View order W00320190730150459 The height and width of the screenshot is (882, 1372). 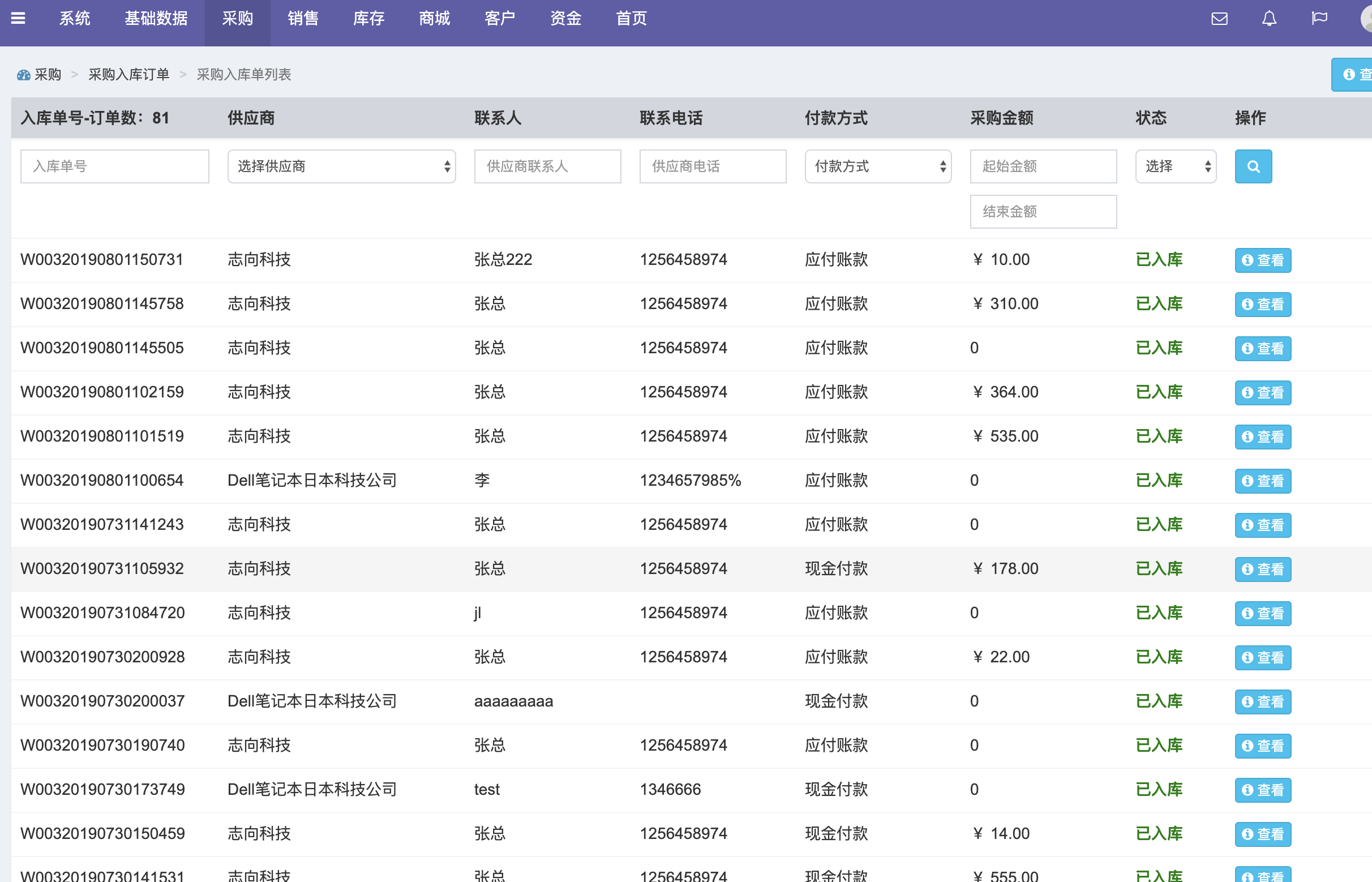(1263, 834)
